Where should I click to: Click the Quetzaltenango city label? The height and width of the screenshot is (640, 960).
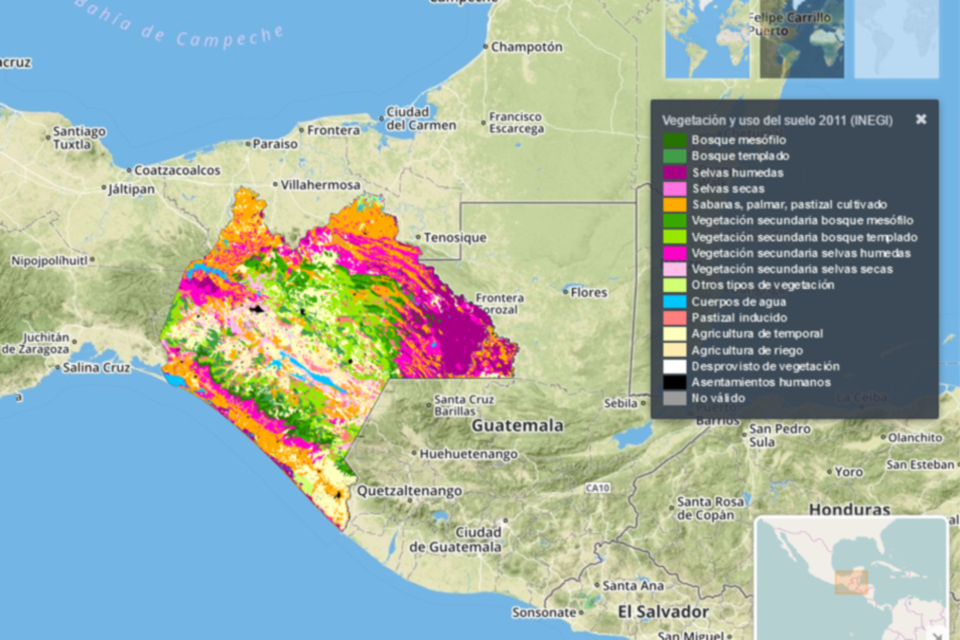point(410,491)
